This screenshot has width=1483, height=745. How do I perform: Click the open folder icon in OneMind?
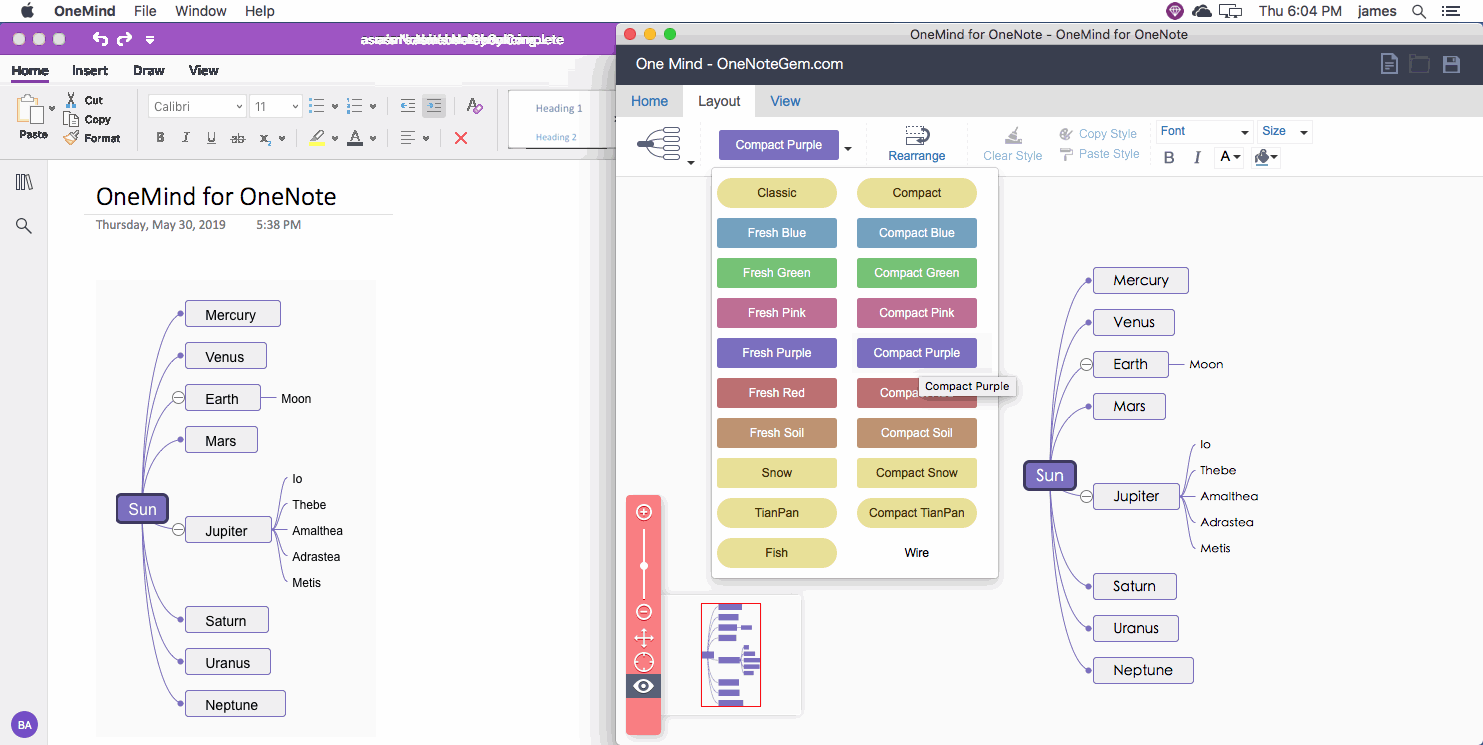pyautogui.click(x=1420, y=64)
